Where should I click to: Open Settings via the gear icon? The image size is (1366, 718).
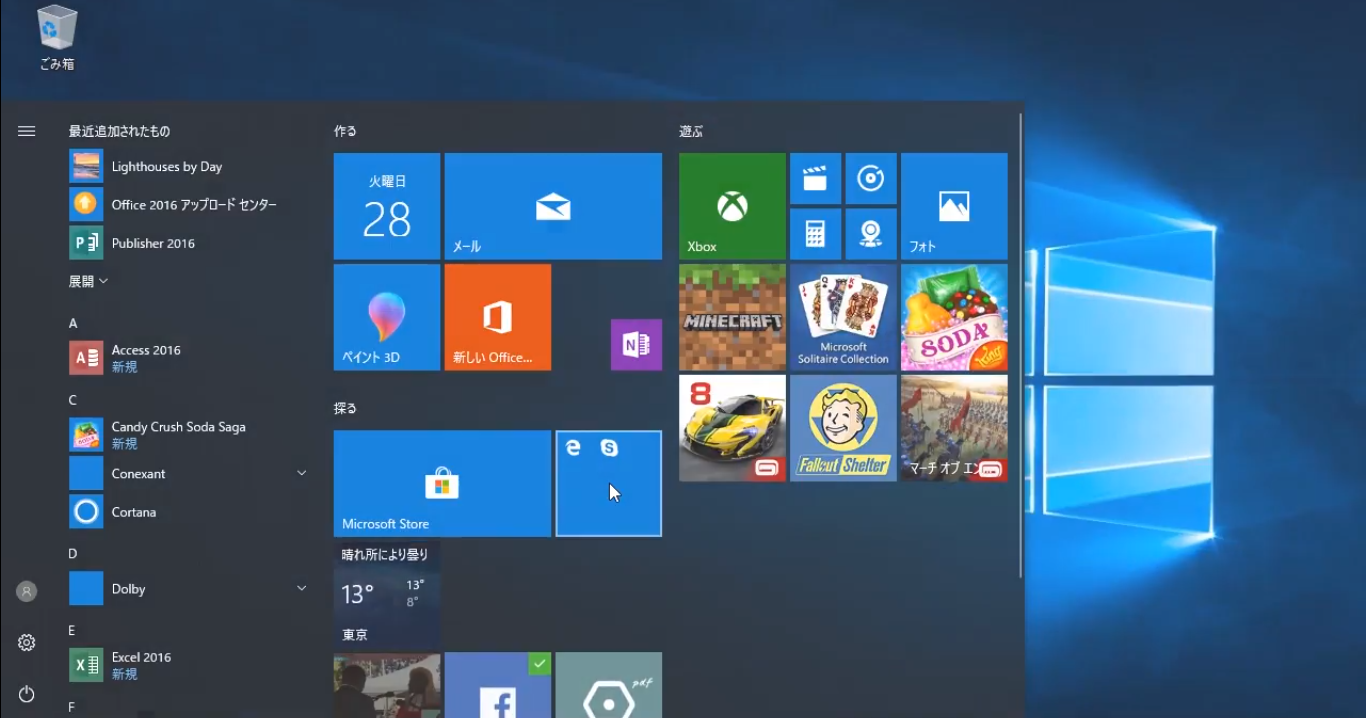coord(27,642)
